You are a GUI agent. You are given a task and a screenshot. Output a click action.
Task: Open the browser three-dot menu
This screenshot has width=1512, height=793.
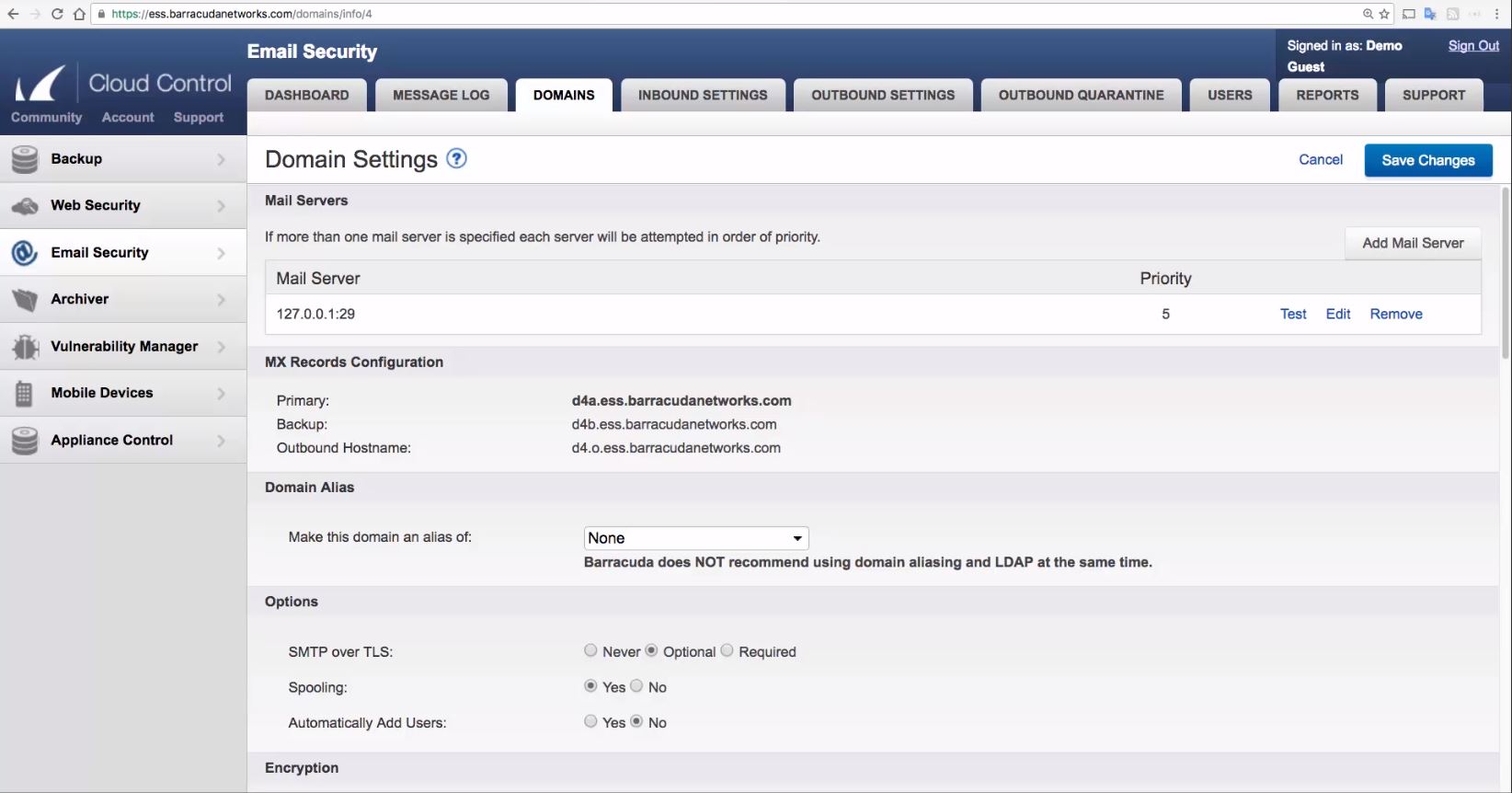pyautogui.click(x=1497, y=14)
